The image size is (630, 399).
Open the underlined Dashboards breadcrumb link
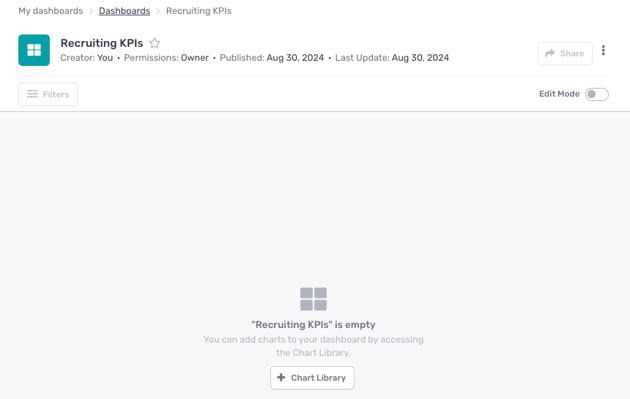(125, 11)
